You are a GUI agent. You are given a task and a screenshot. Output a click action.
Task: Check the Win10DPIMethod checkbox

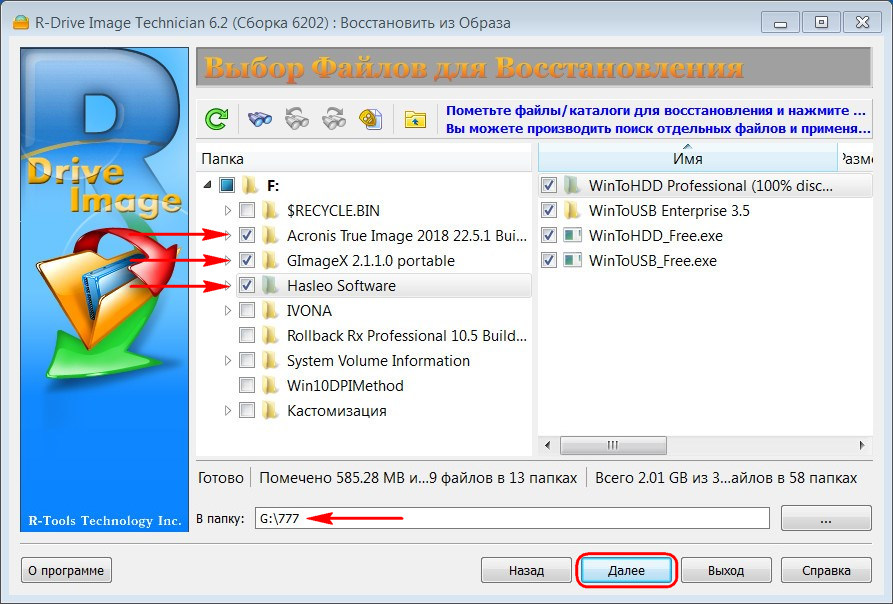(247, 385)
